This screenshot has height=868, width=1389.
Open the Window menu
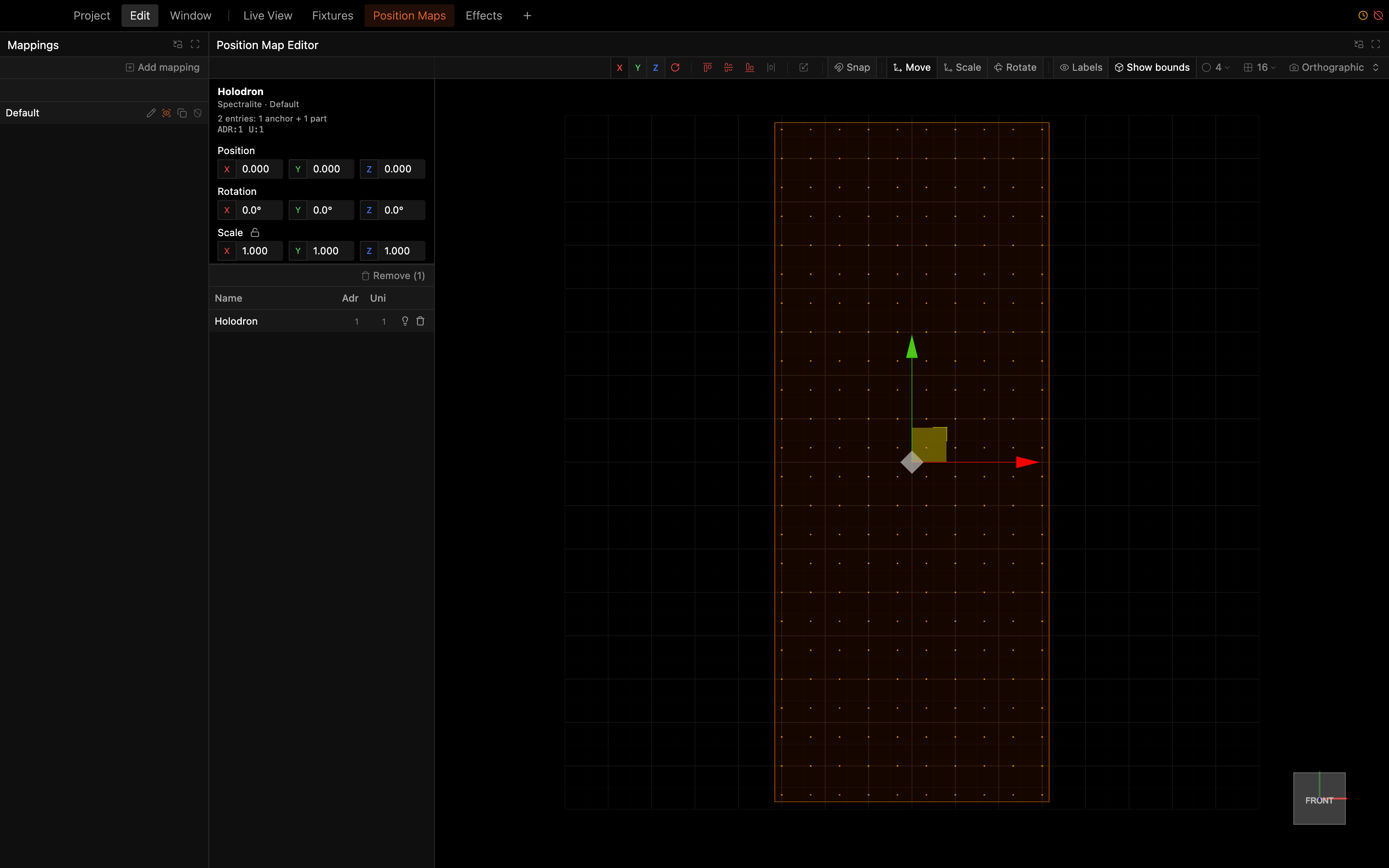click(x=191, y=16)
